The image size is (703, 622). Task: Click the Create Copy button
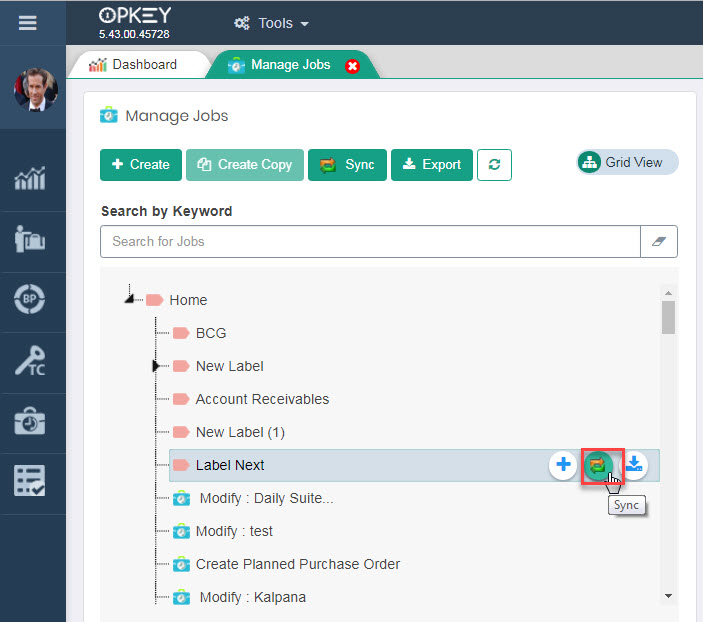244,165
